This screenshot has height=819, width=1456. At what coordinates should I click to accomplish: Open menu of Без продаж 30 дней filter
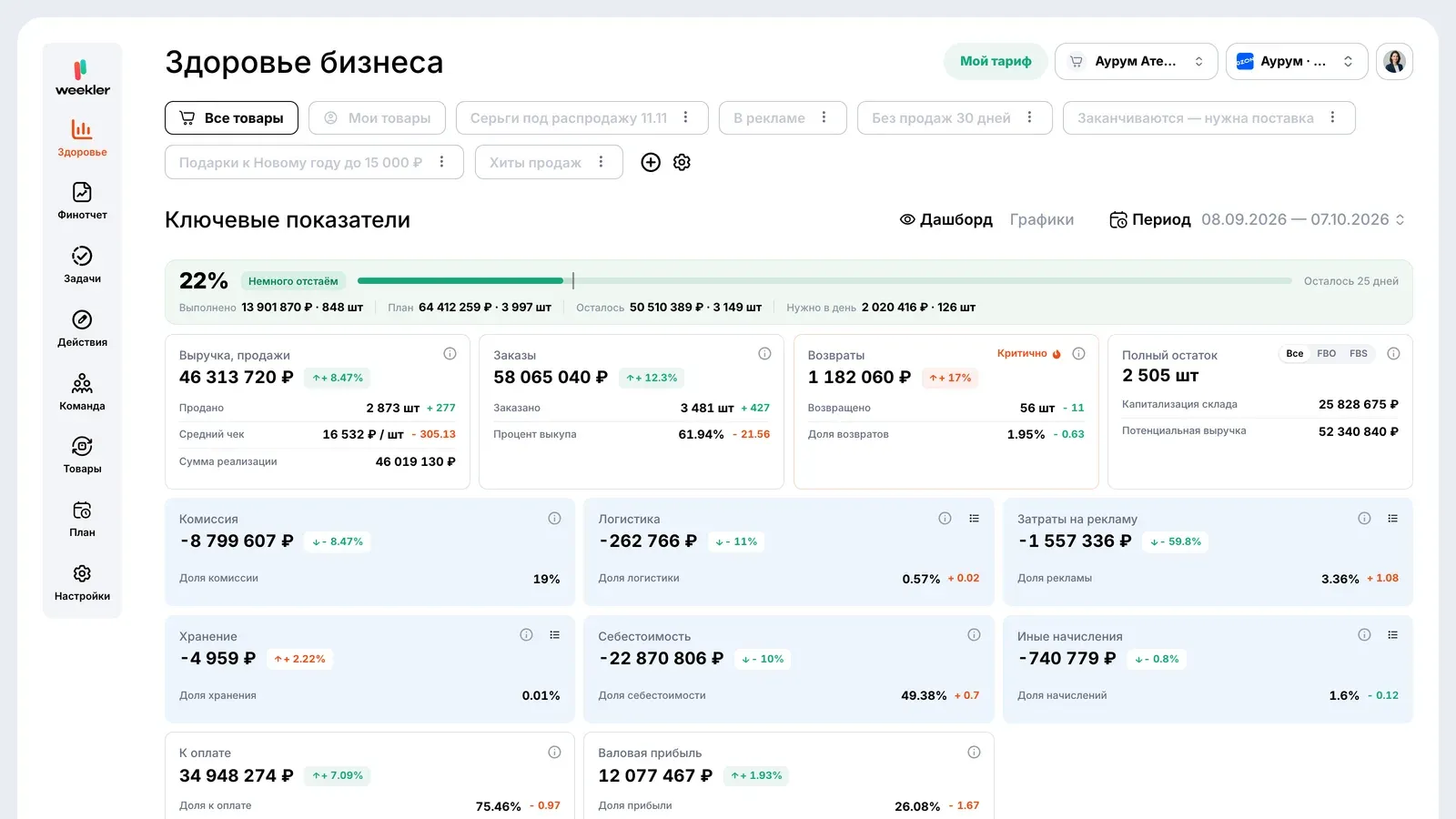(1029, 117)
